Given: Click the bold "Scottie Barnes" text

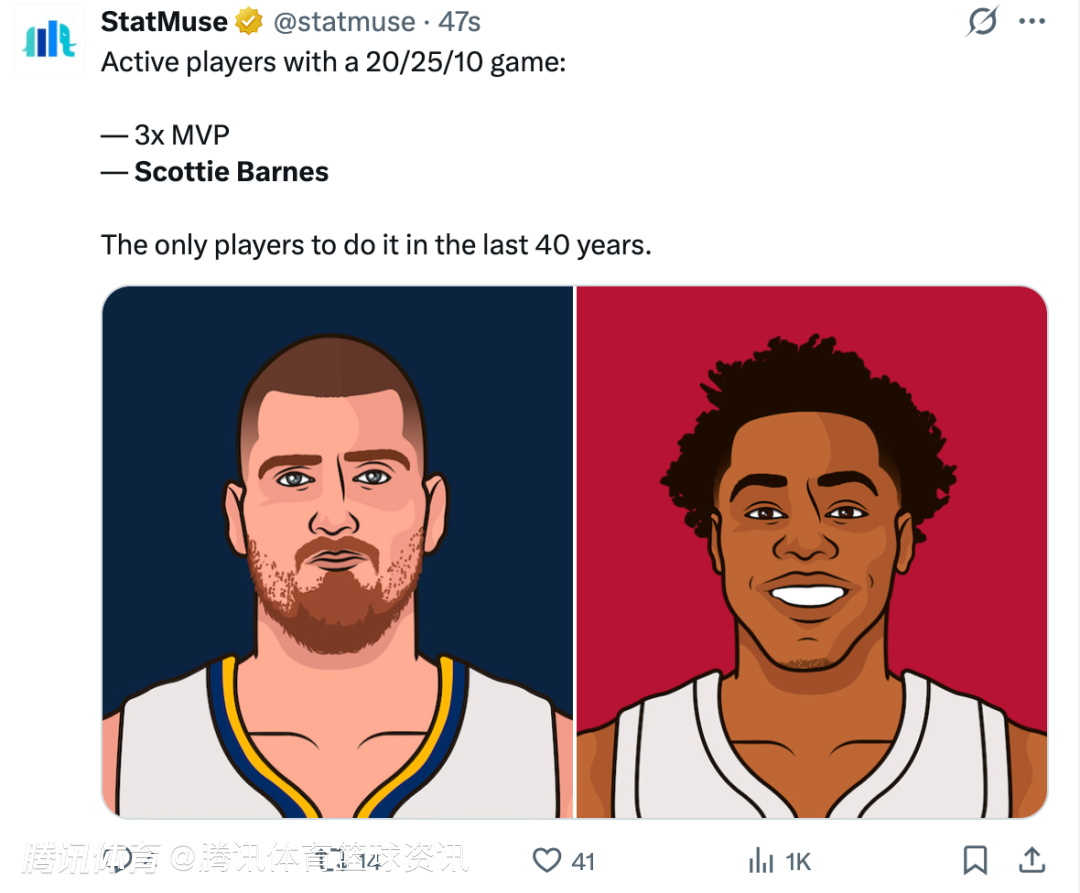Looking at the screenshot, I should pos(231,172).
